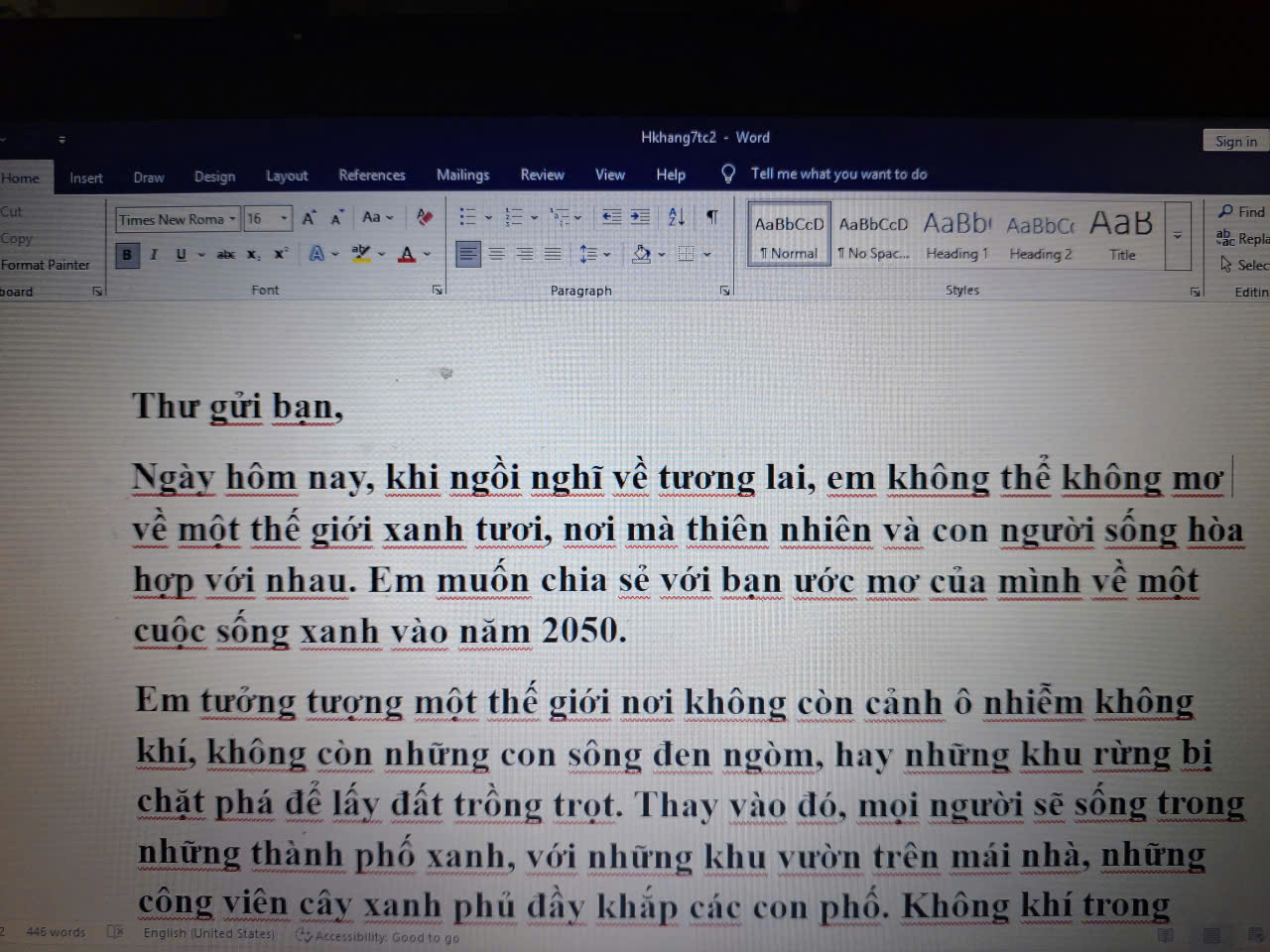Increase font size with Grow Font icon
1270x952 pixels.
309,218
